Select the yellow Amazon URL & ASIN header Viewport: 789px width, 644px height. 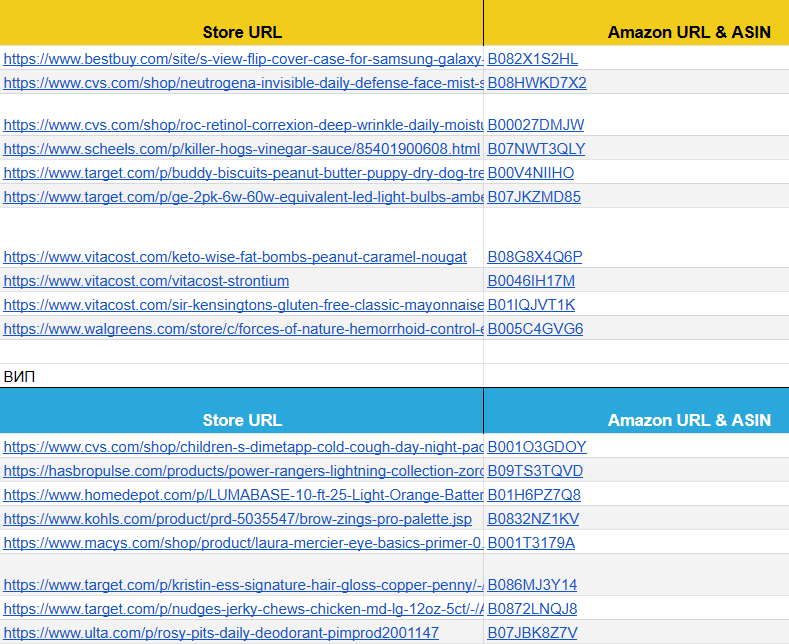pos(637,23)
